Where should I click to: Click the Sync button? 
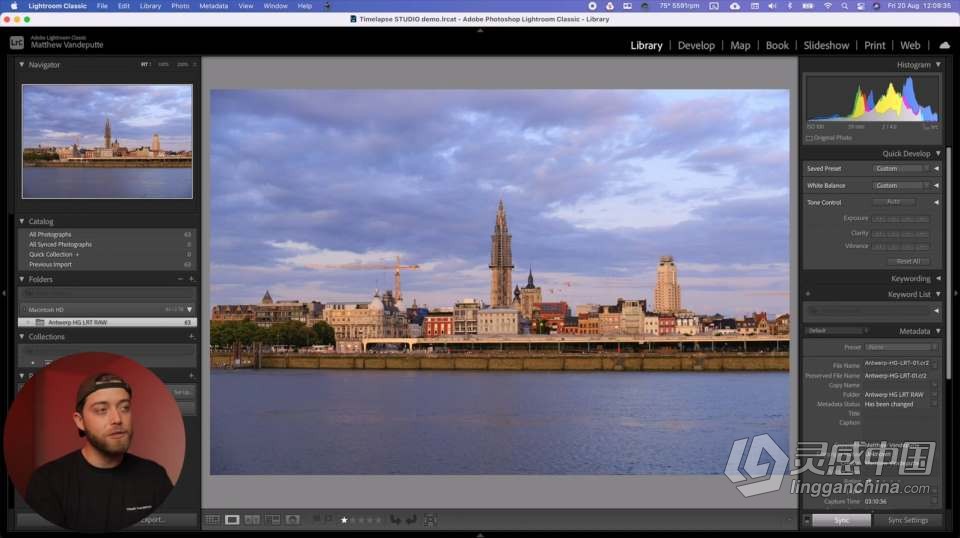tap(842, 520)
